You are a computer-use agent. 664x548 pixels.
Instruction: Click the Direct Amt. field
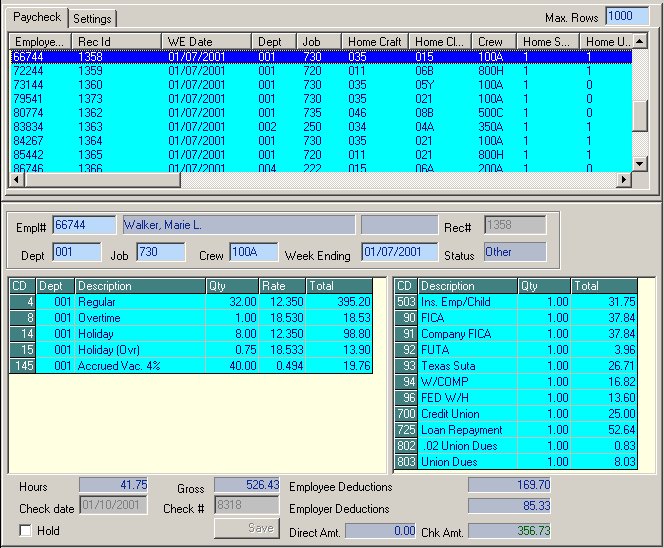coord(380,530)
